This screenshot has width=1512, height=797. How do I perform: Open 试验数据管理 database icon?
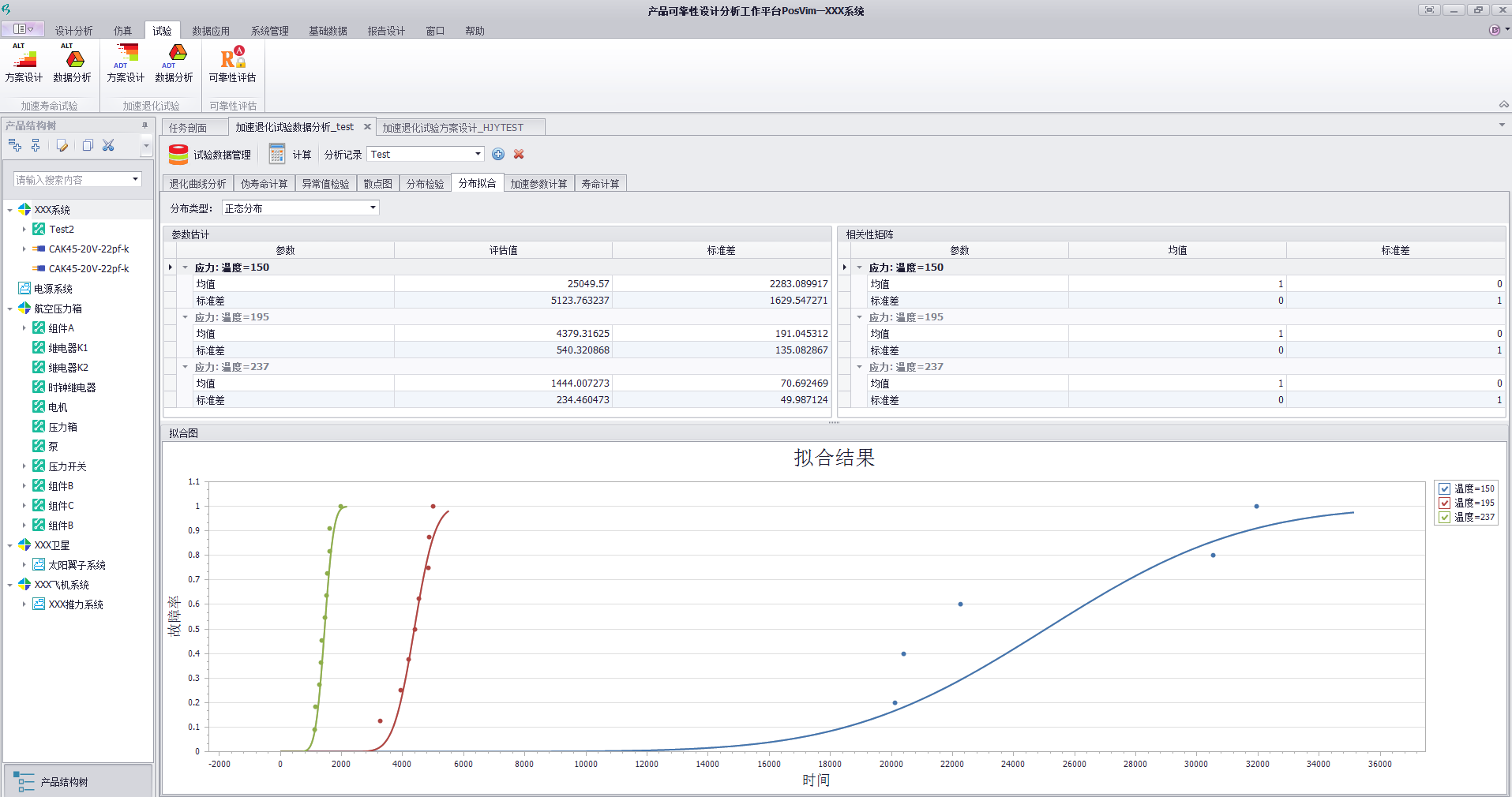(x=178, y=154)
